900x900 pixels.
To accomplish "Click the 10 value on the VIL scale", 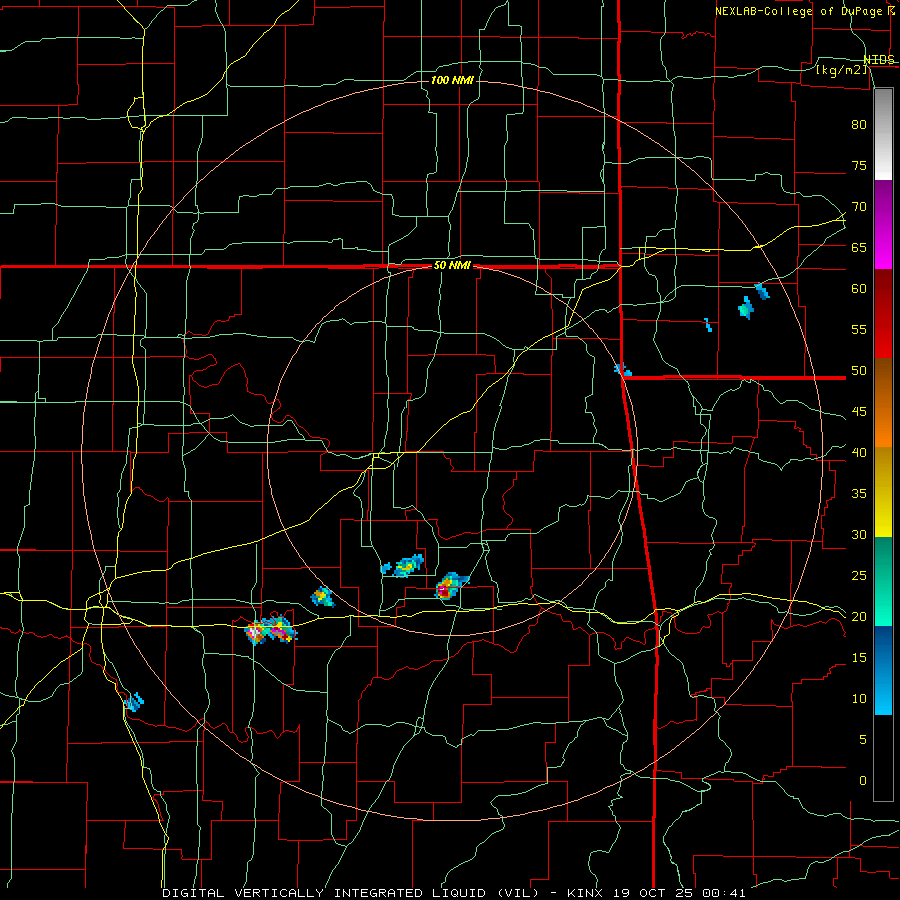I will pos(859,699).
